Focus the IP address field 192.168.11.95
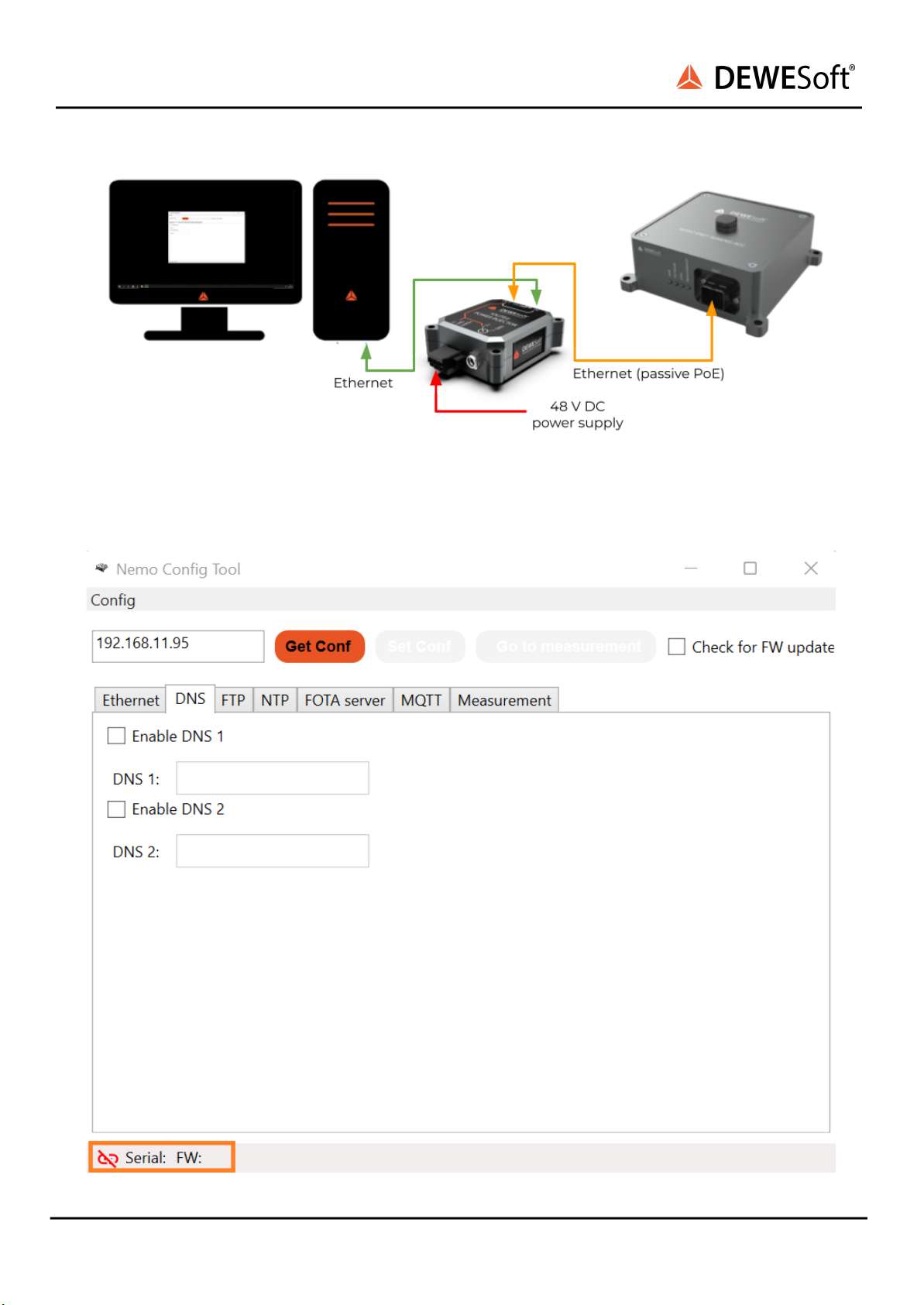Image resolution: width=924 pixels, height=1305 pixels. click(x=178, y=646)
